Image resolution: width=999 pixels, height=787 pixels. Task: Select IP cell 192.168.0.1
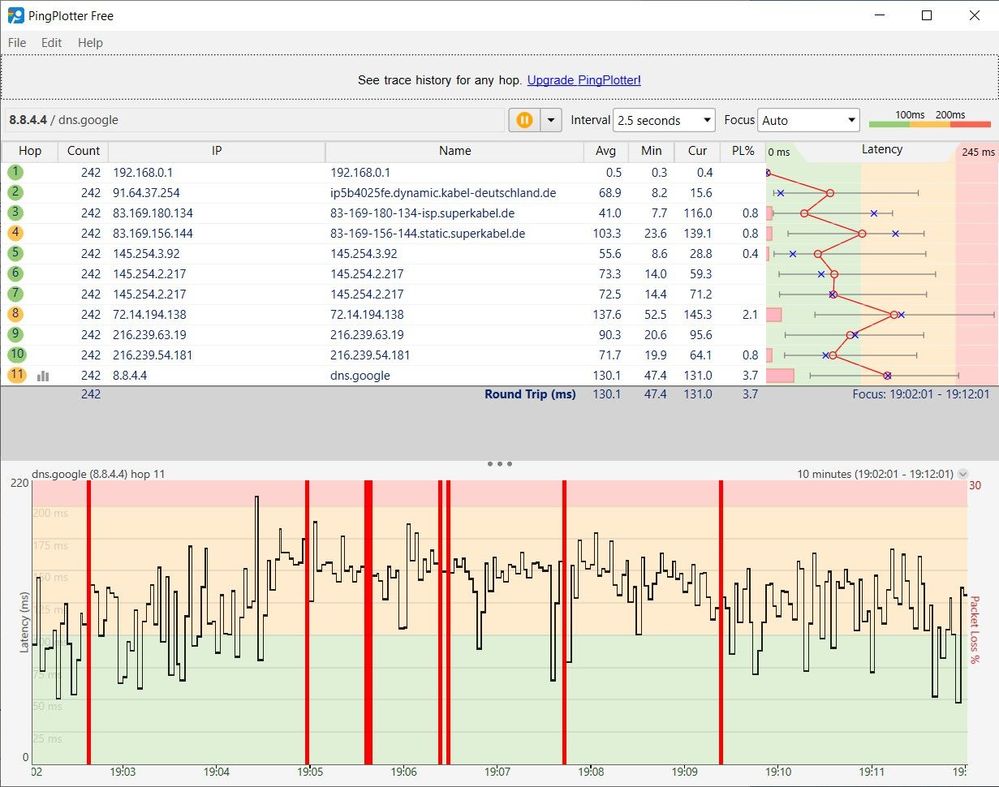pos(143,173)
